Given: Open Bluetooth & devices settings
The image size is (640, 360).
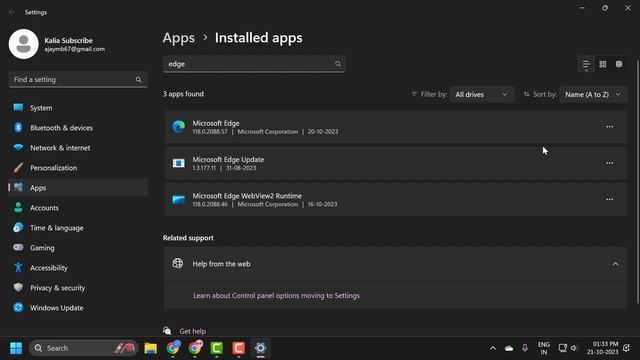Looking at the screenshot, I should coord(78,128).
